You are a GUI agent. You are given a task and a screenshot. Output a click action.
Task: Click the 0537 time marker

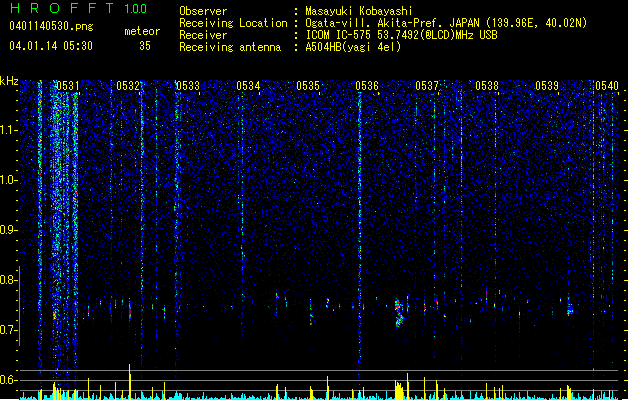(x=427, y=86)
